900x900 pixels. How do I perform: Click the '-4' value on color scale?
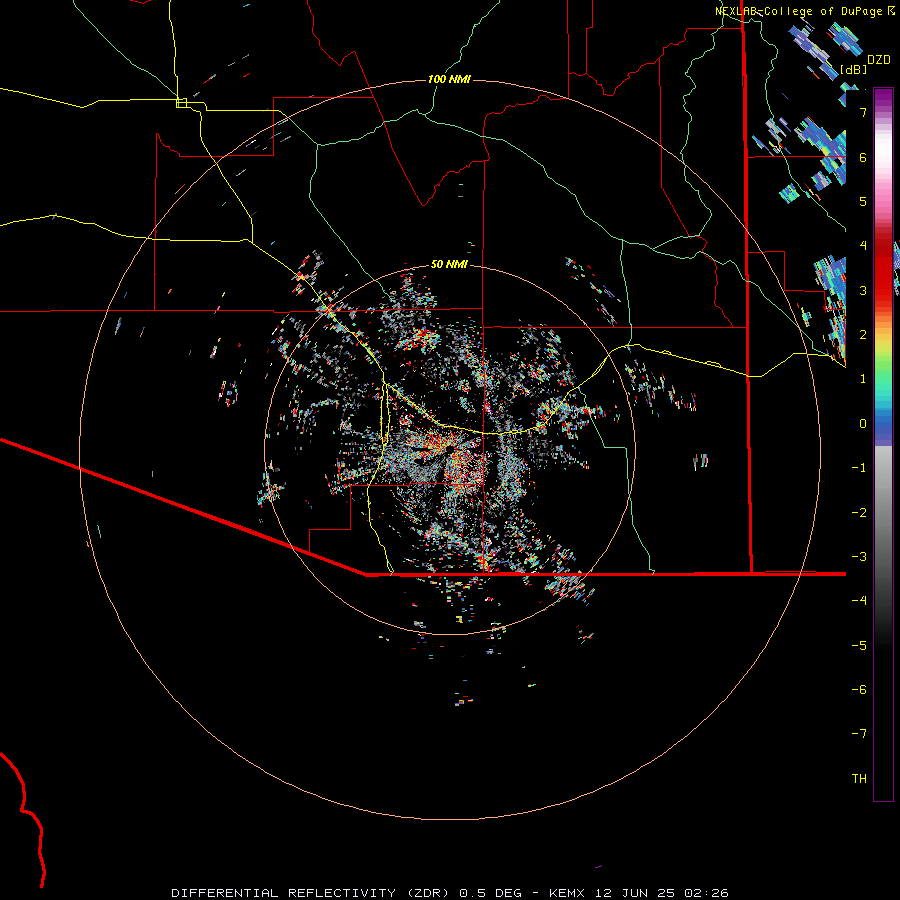859,601
